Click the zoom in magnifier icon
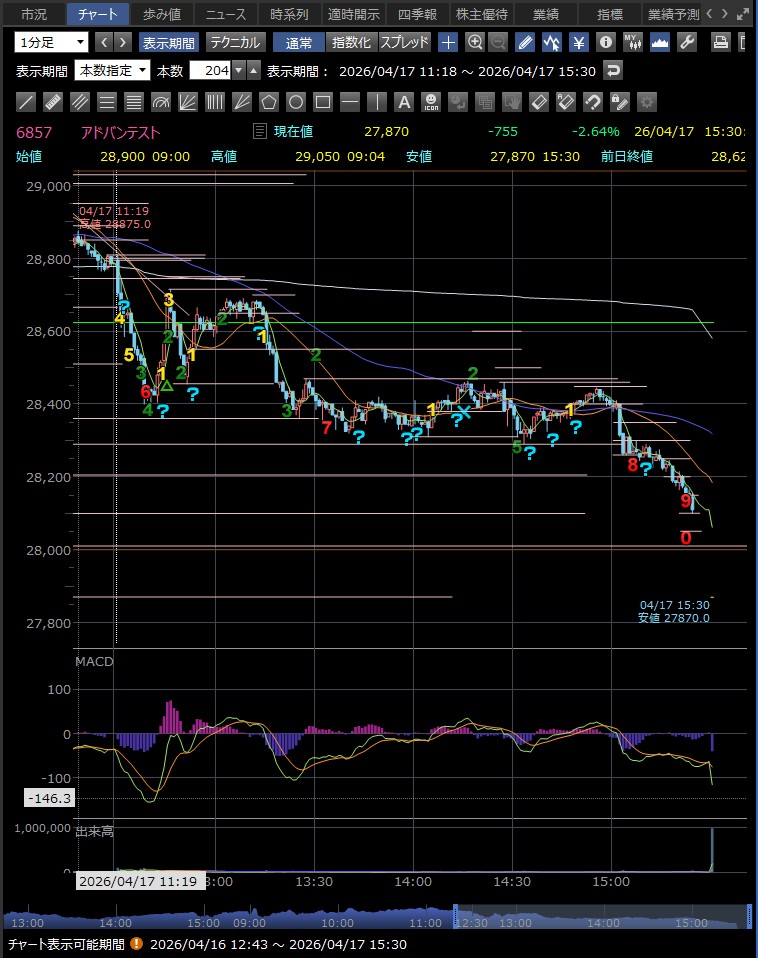 [x=475, y=42]
